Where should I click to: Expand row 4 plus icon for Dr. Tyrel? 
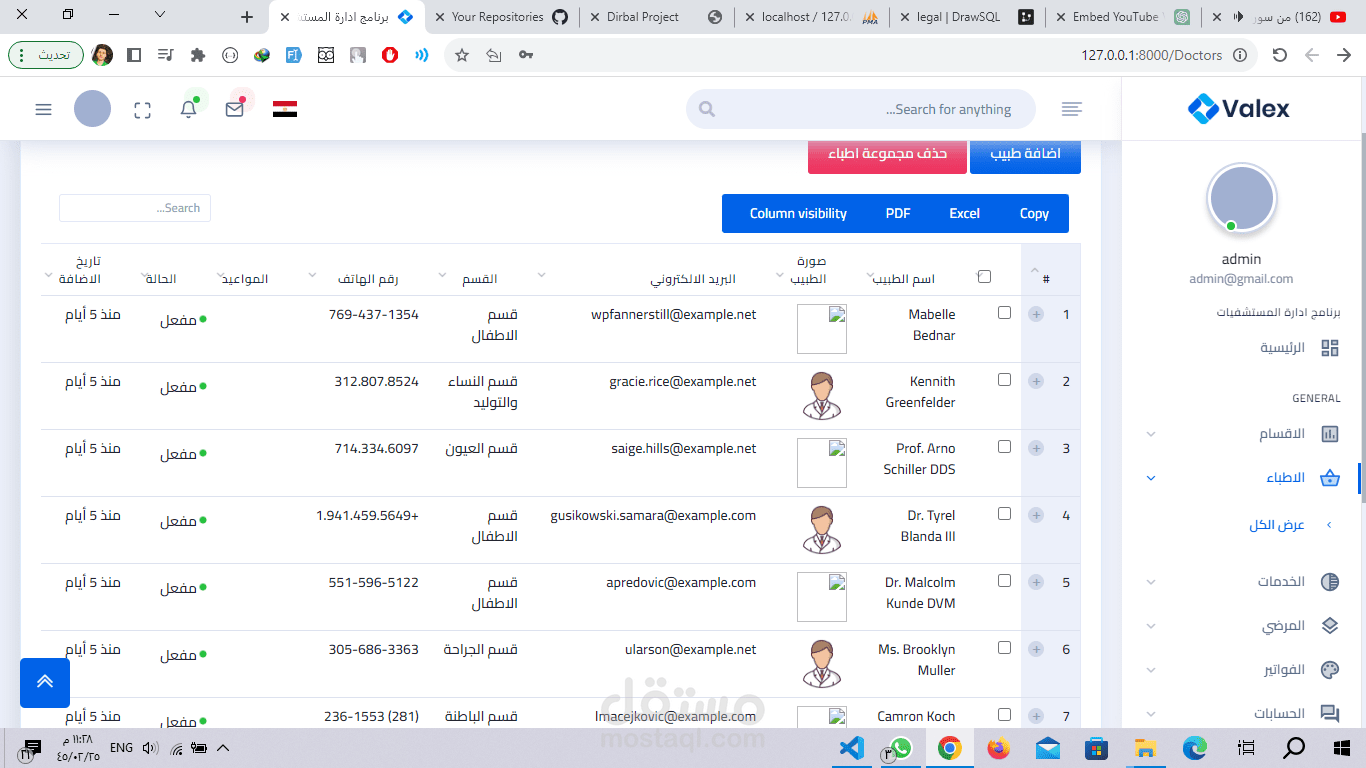click(x=1036, y=515)
